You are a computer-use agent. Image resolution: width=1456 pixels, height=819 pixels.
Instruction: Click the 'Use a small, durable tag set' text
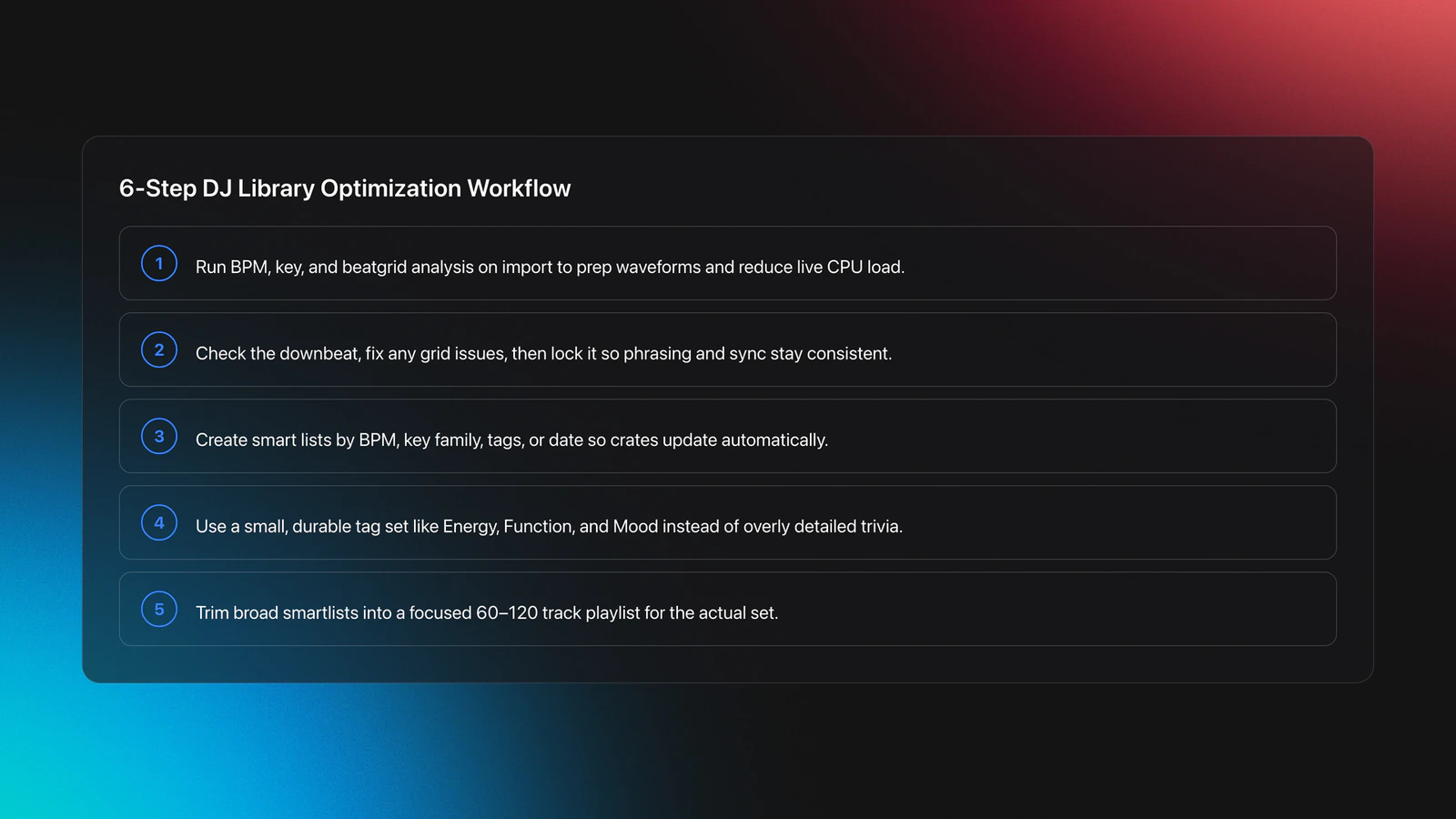pyautogui.click(x=301, y=526)
